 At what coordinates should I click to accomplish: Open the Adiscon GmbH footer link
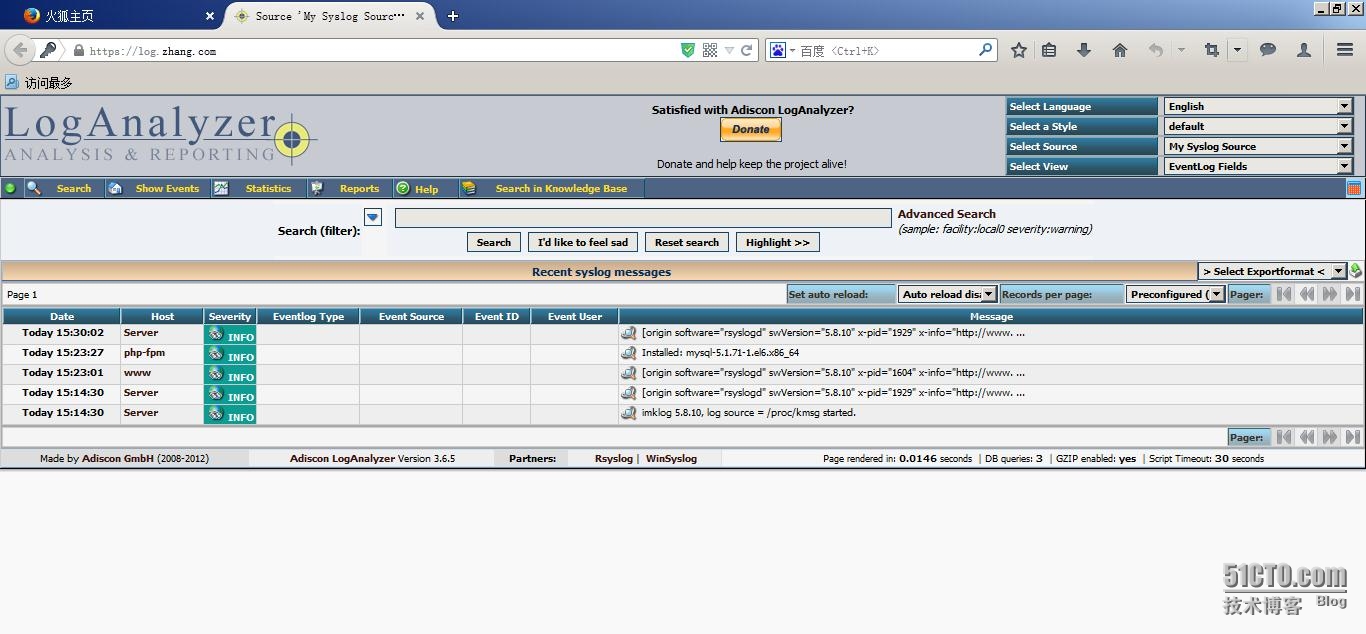click(x=118, y=458)
